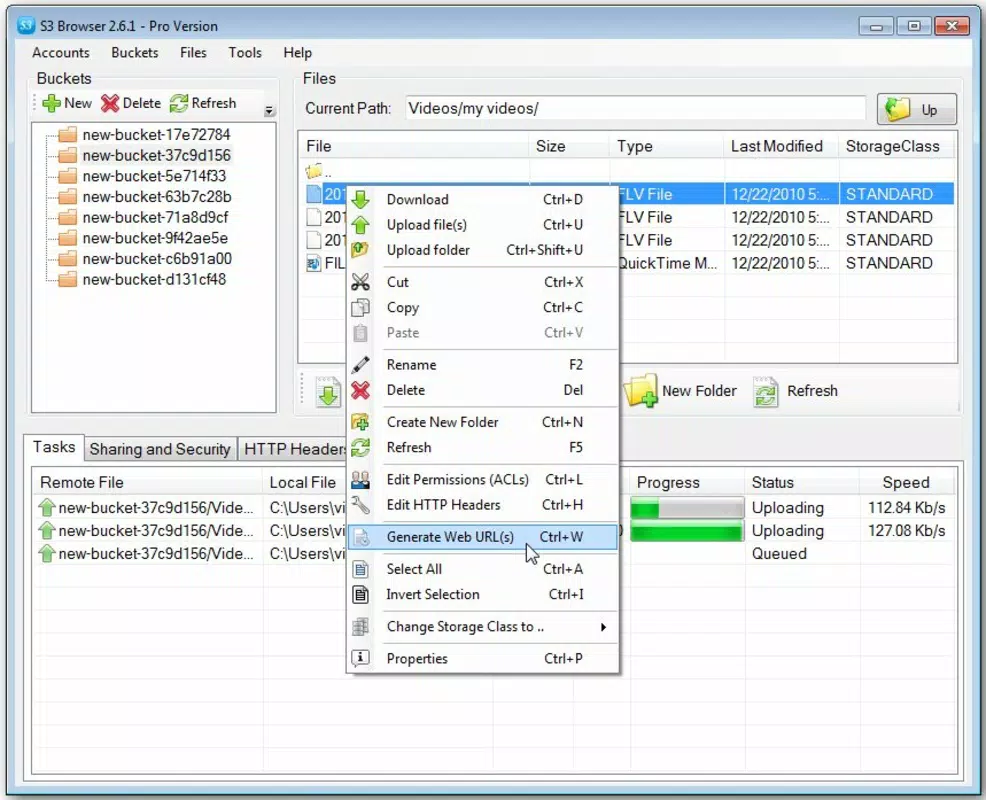This screenshot has height=800, width=986.
Task: Select the Tasks tab
Action: (x=54, y=447)
